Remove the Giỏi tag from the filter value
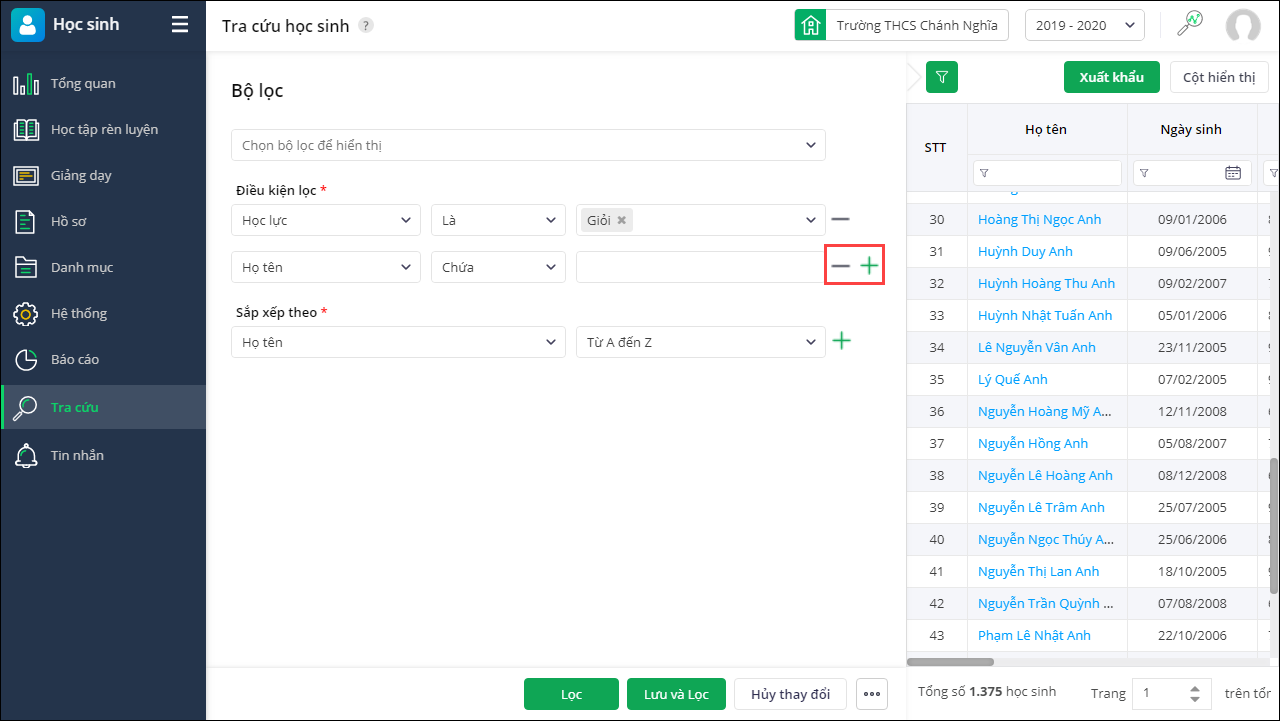Image resolution: width=1280 pixels, height=721 pixels. pos(621,220)
